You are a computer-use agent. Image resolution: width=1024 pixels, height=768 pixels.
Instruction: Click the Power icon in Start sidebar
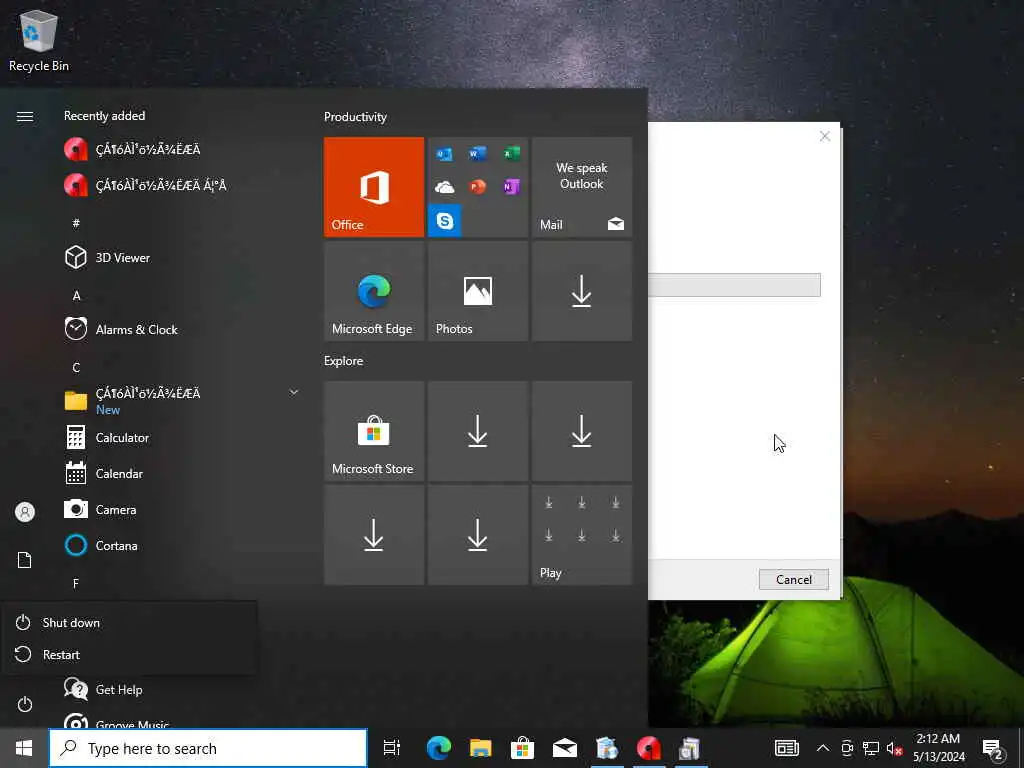click(25, 704)
